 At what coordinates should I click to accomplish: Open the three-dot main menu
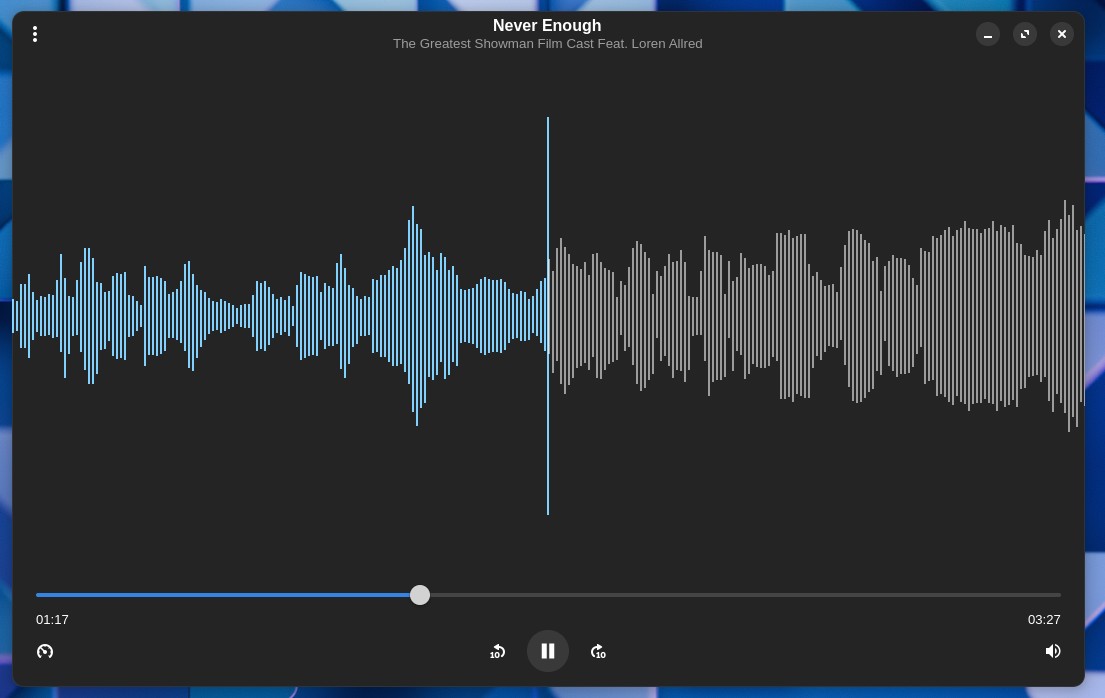point(35,34)
